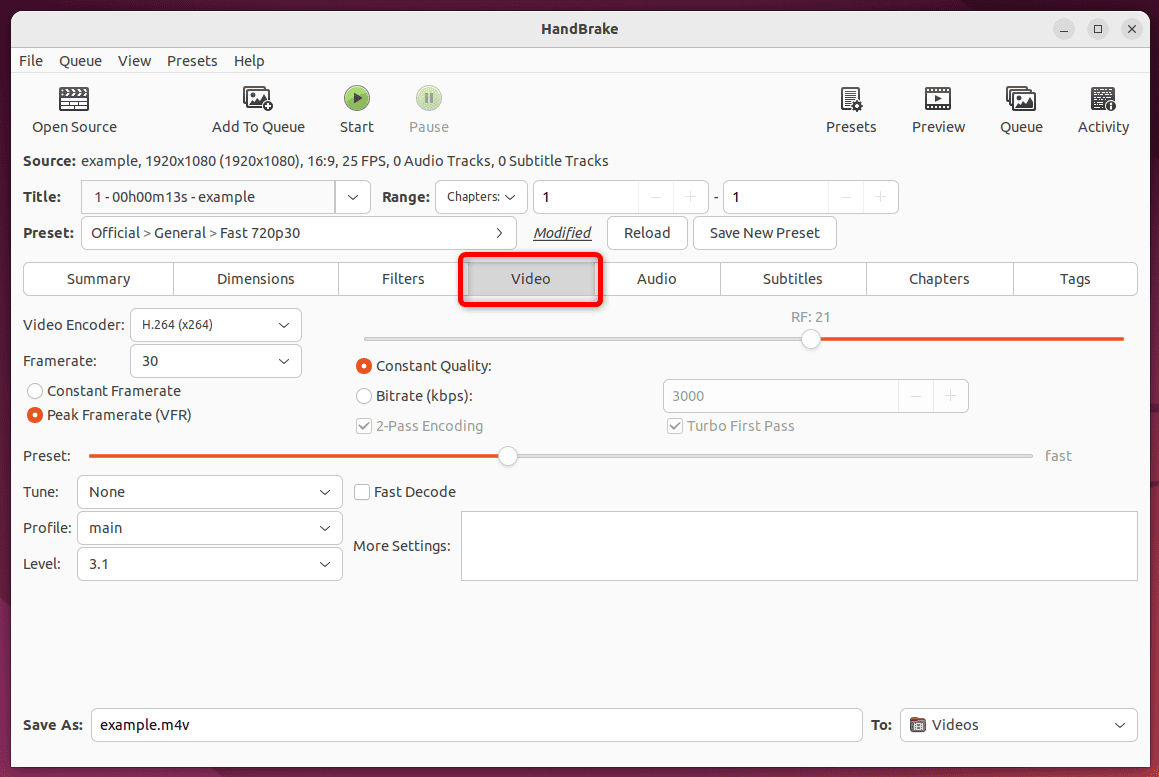Open the Preview window

tap(937, 108)
